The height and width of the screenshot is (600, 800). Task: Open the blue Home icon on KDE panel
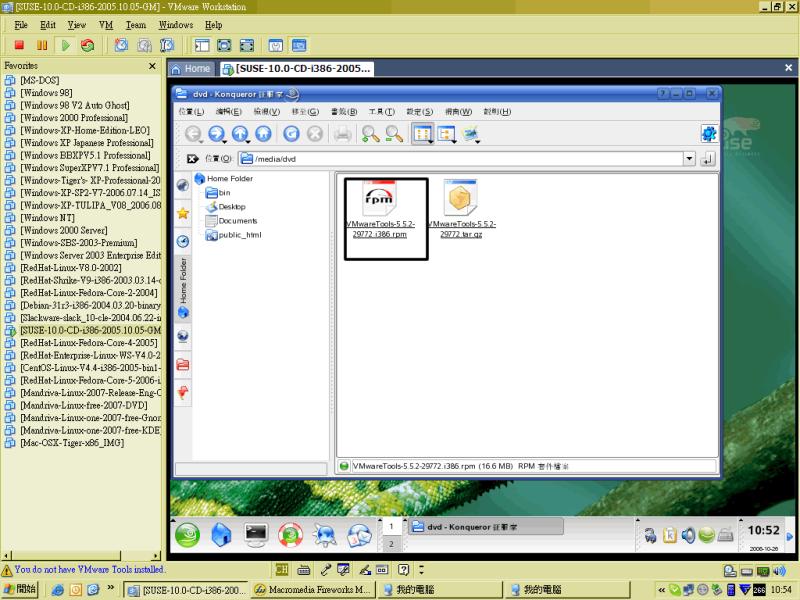click(x=221, y=535)
